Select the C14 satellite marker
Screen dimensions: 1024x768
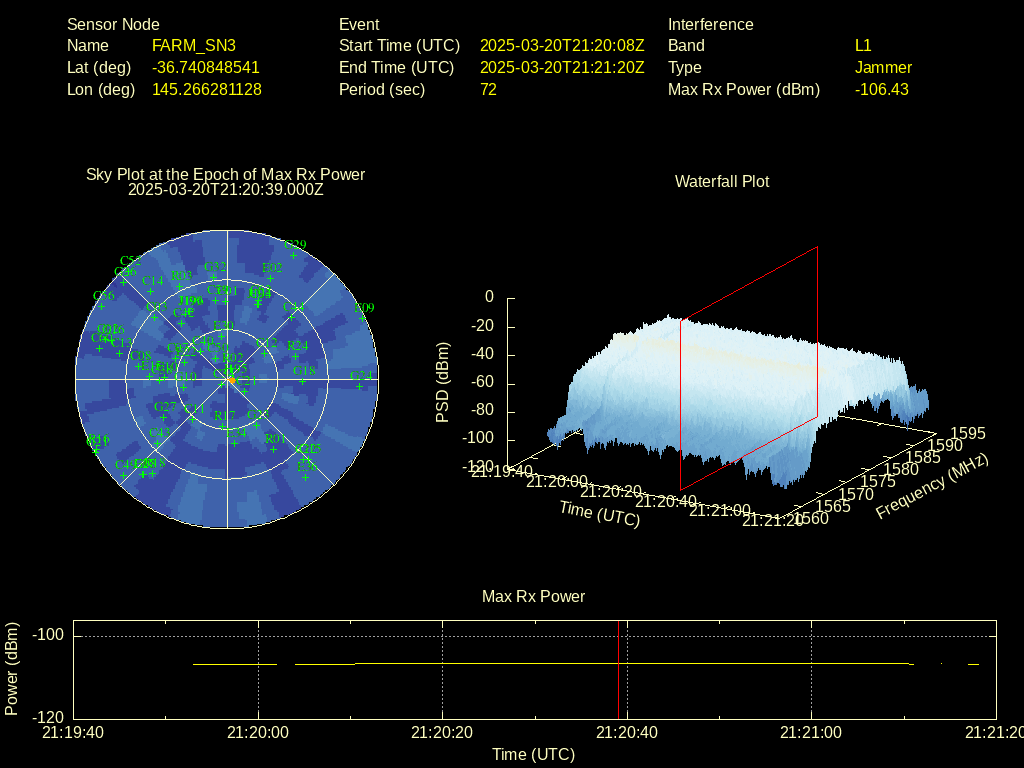[x=152, y=291]
